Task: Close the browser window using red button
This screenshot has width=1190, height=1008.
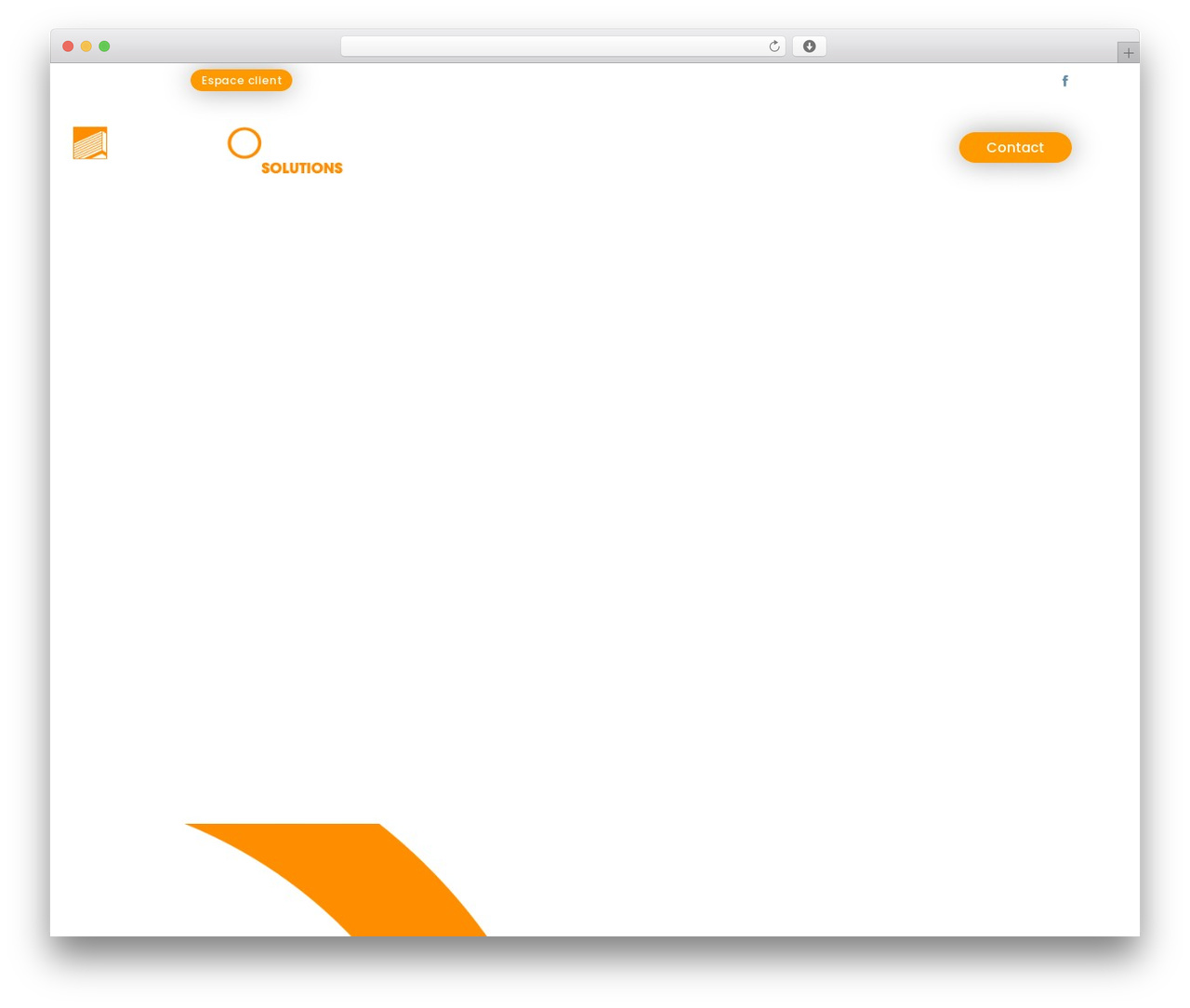Action: pyautogui.click(x=68, y=46)
